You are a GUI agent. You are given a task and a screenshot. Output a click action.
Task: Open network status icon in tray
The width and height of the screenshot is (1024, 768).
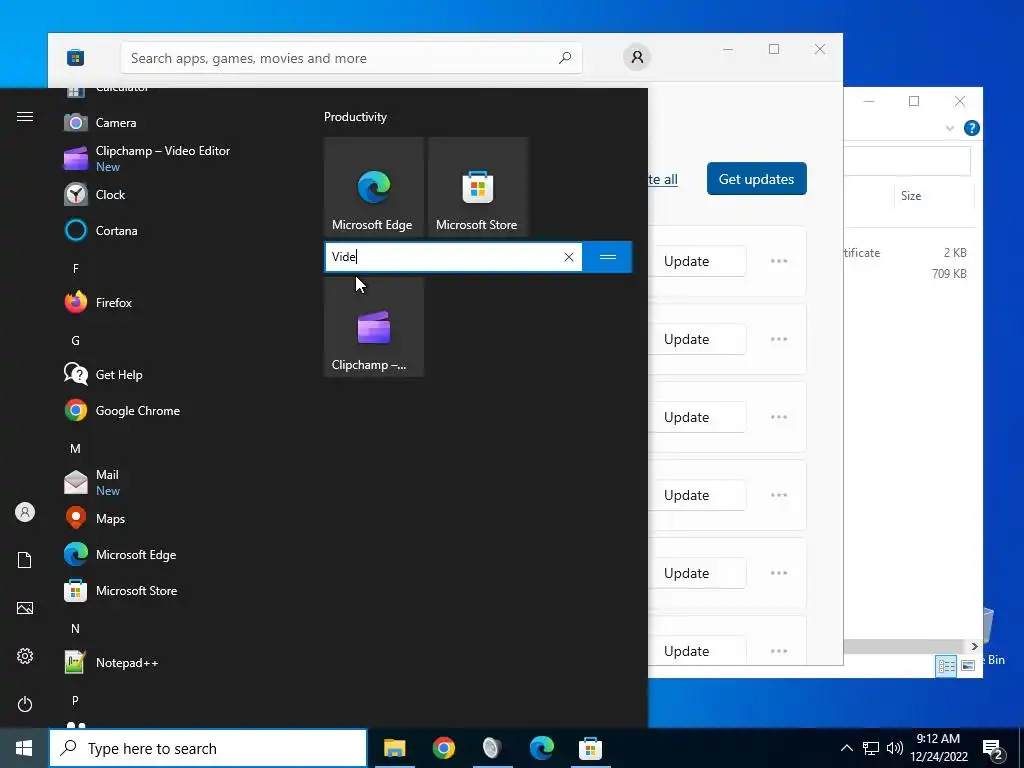(x=871, y=748)
